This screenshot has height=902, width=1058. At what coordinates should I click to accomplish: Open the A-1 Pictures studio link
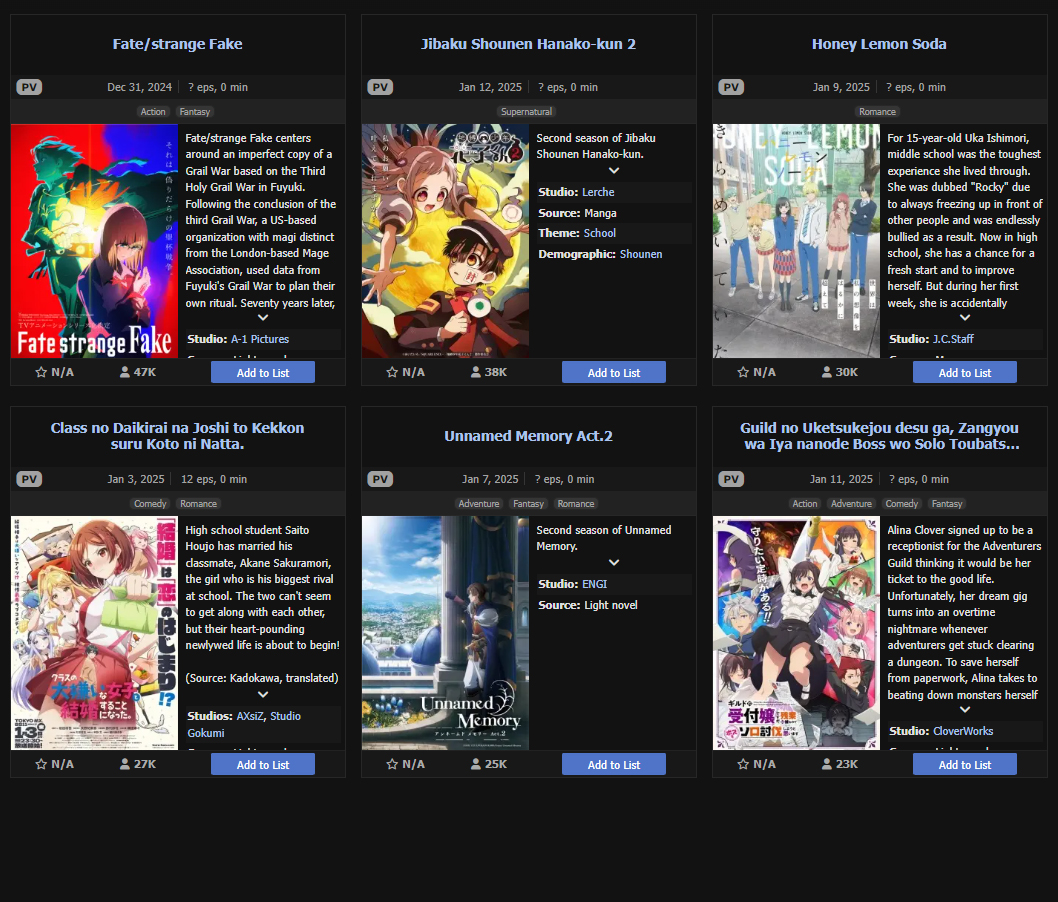[x=260, y=339]
